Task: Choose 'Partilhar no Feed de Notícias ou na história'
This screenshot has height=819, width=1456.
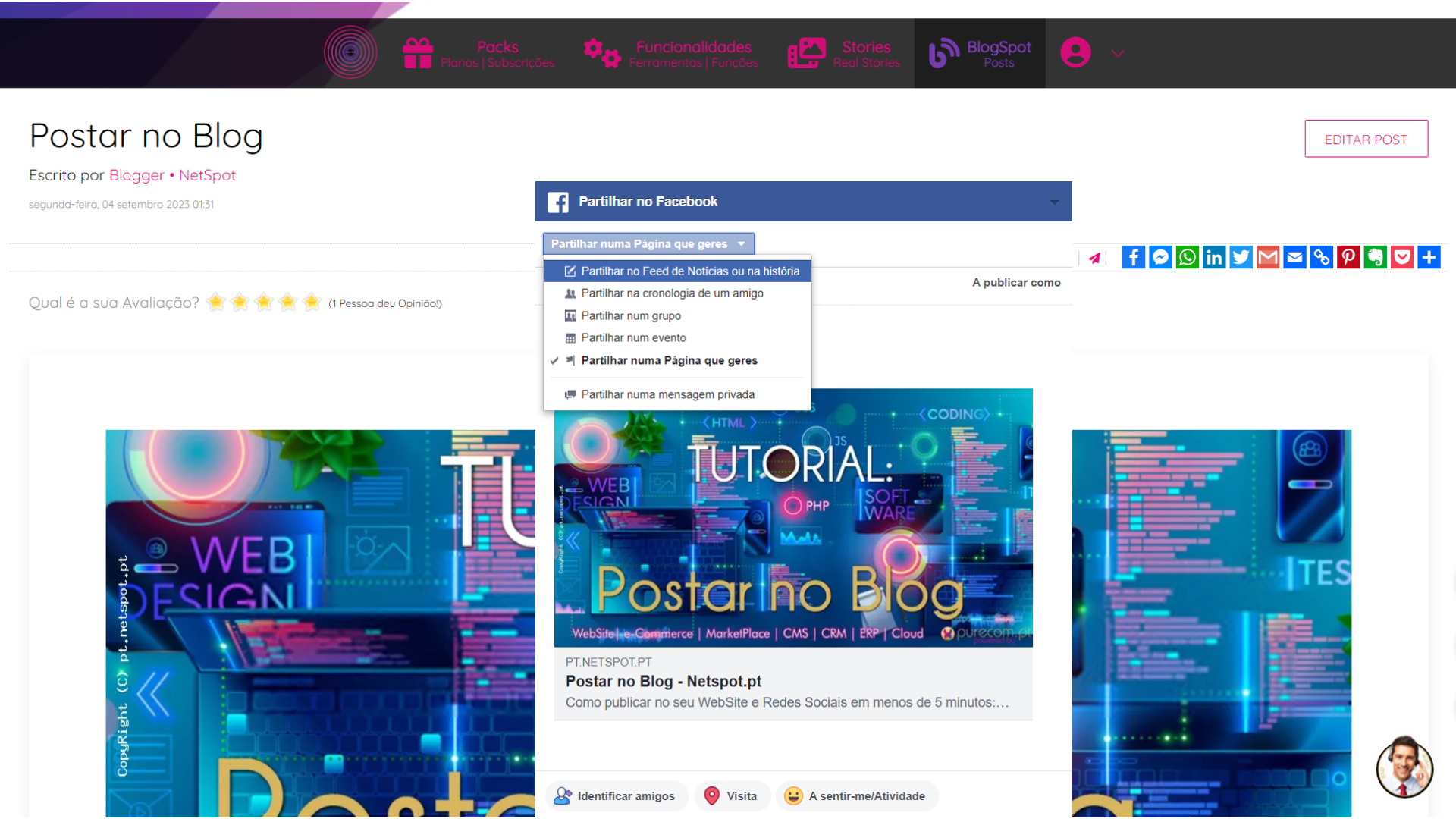Action: (x=689, y=271)
